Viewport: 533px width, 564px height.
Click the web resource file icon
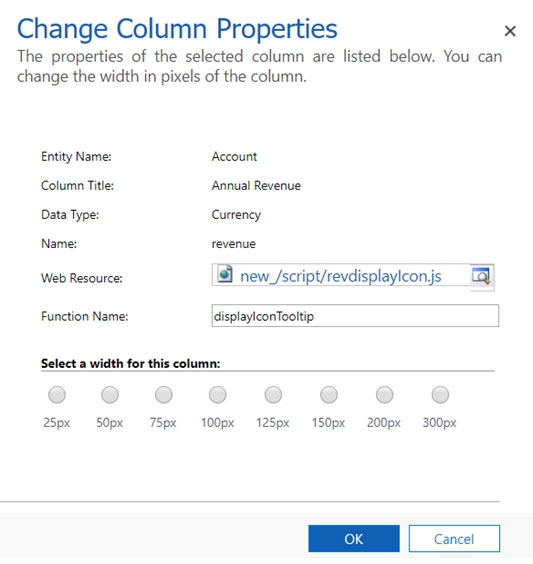tap(225, 274)
